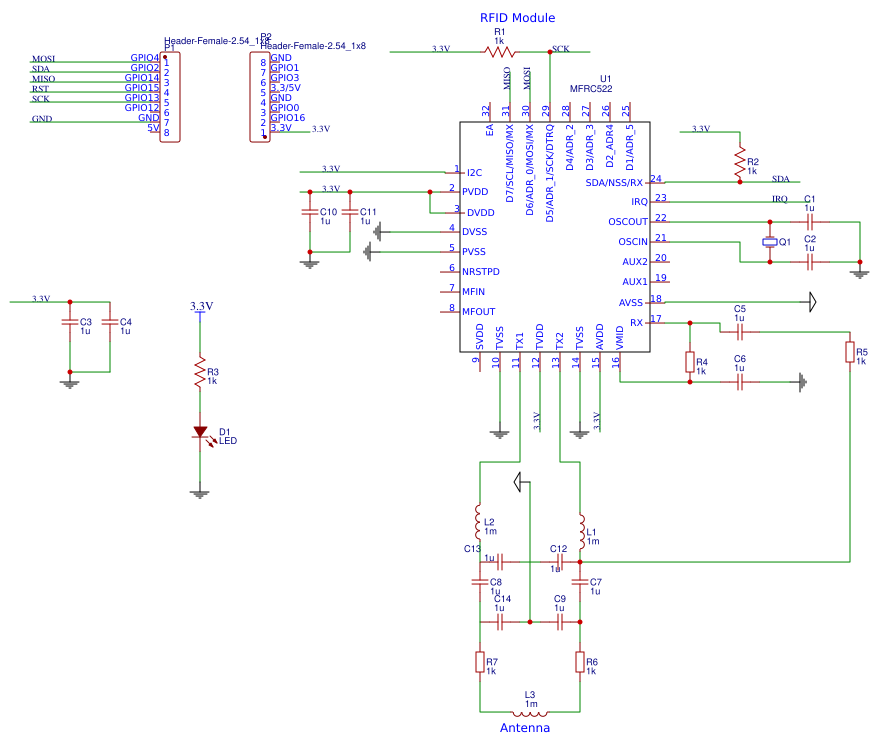This screenshot has width=879, height=745.
Task: Click the C11 decoupling capacitor symbol
Action: click(350, 212)
